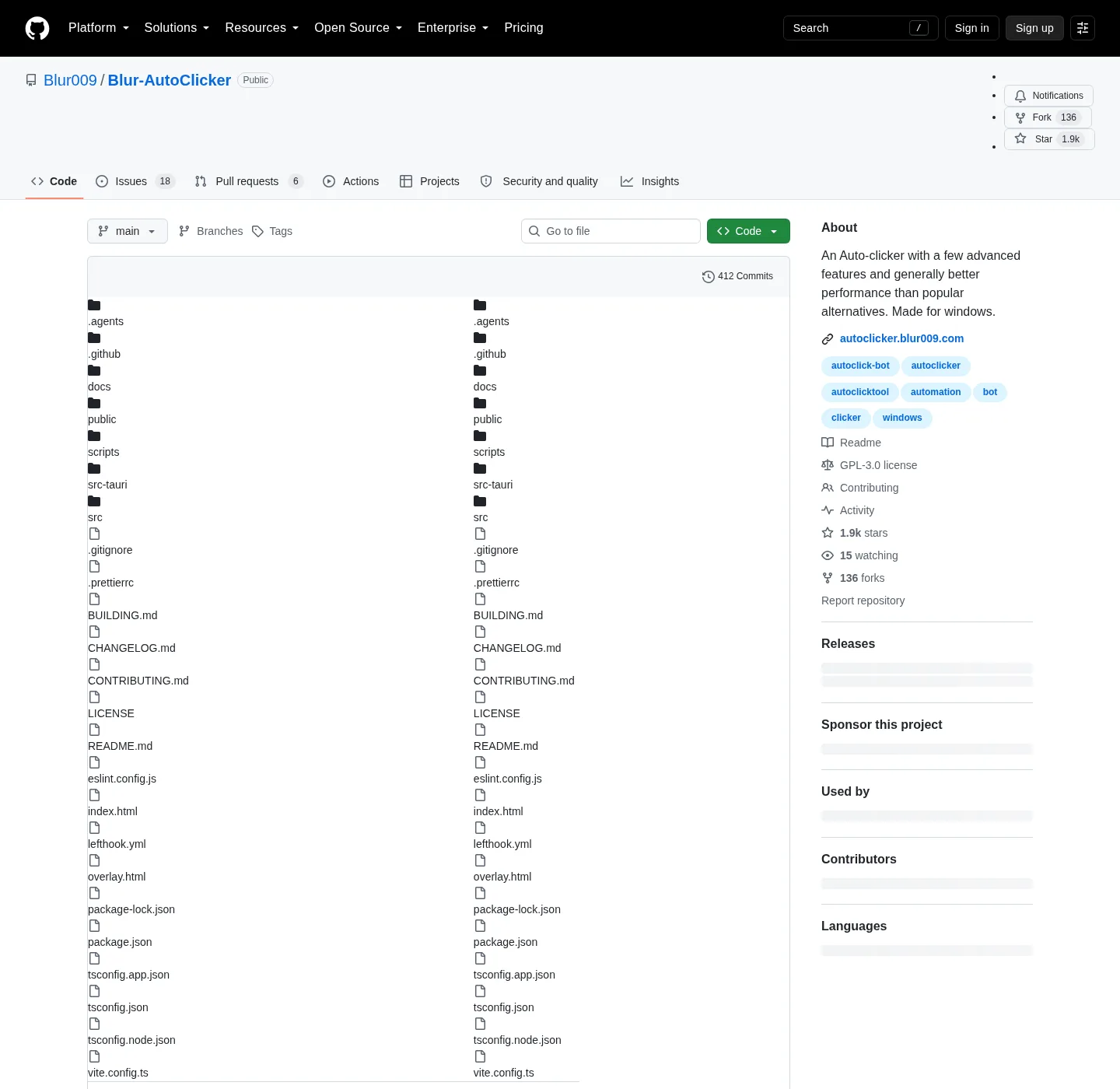
Task: Open the Security and quality tab
Action: [539, 181]
